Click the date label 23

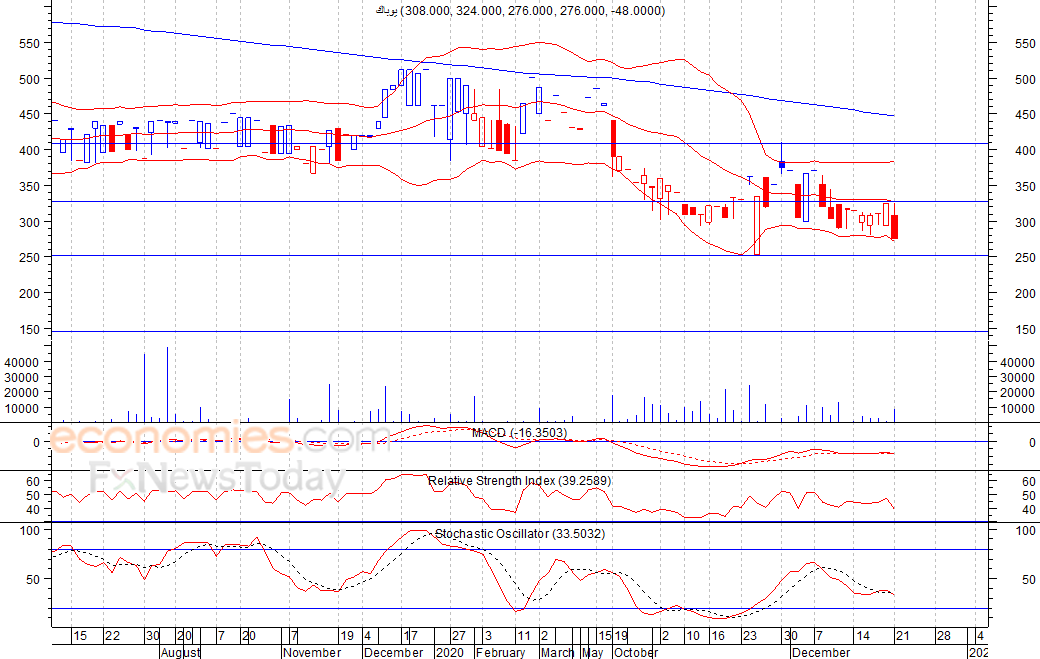click(x=750, y=636)
